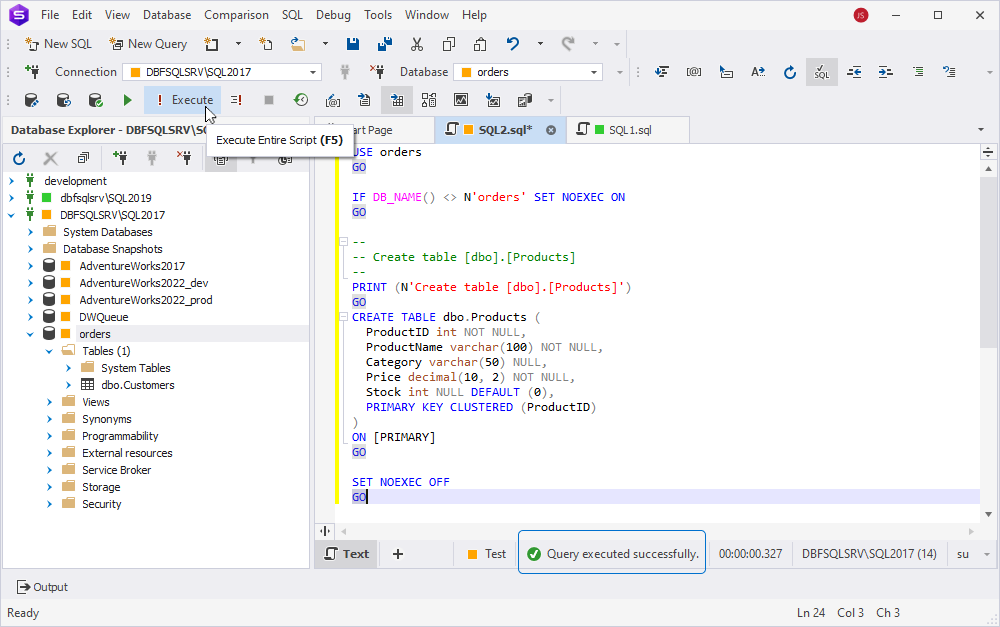Open the Debug menu

(333, 15)
